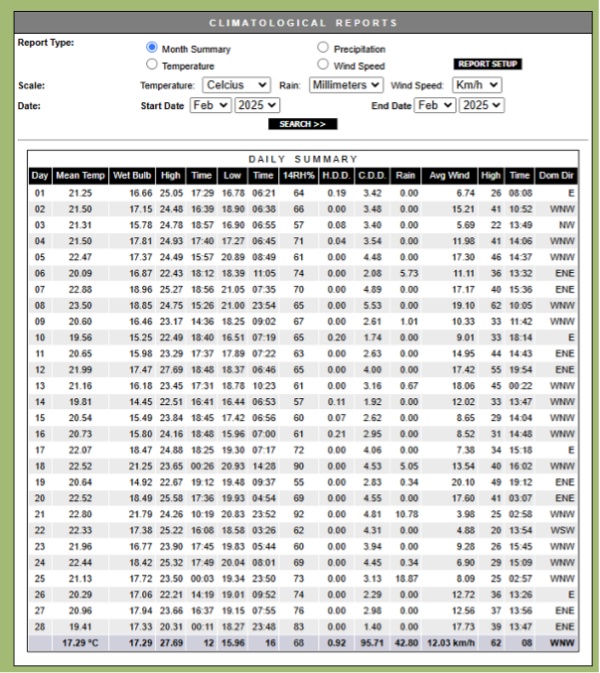Choose the Precipitation report type
The image size is (600, 673).
[x=323, y=47]
